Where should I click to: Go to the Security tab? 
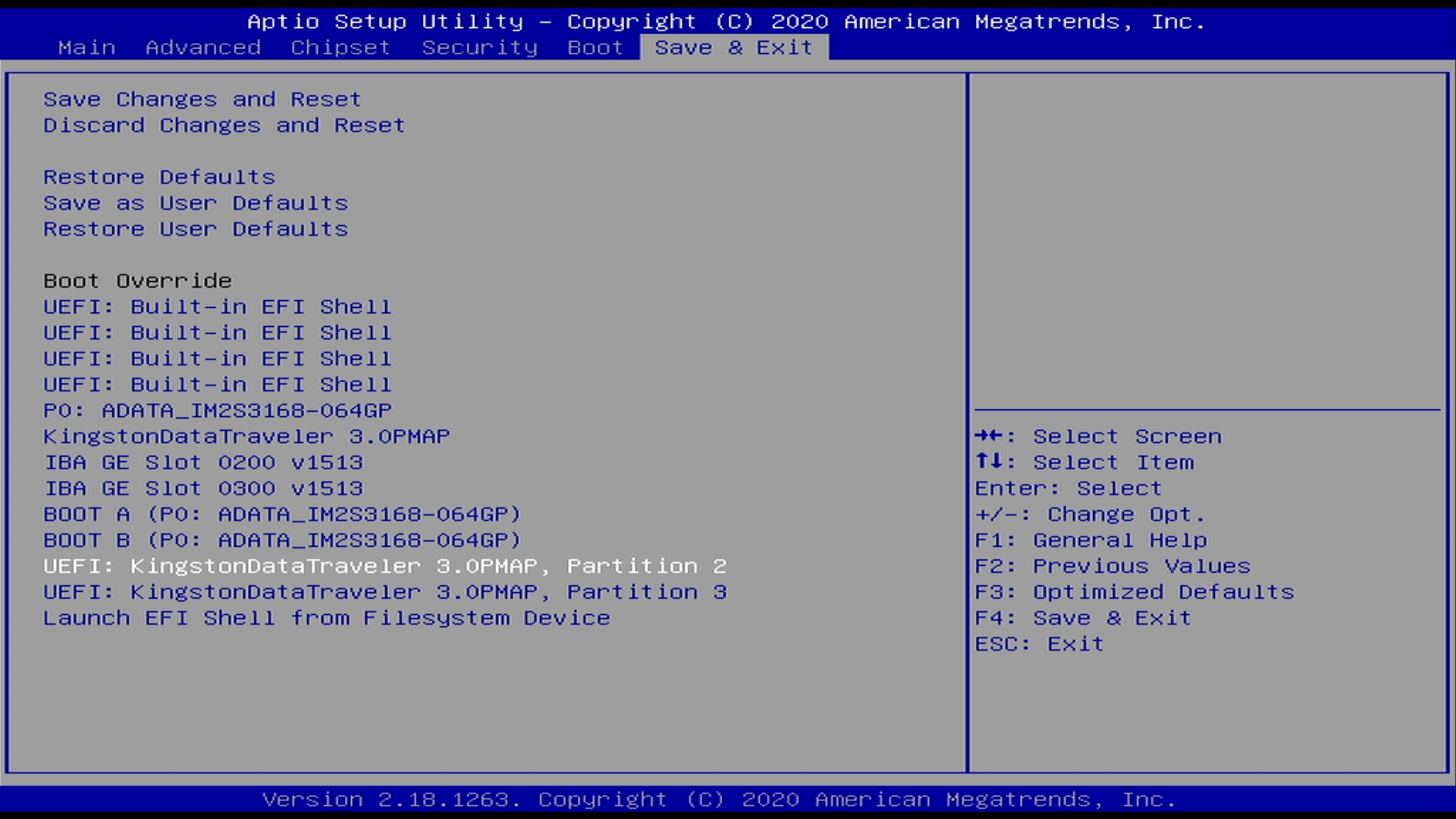pyautogui.click(x=479, y=47)
